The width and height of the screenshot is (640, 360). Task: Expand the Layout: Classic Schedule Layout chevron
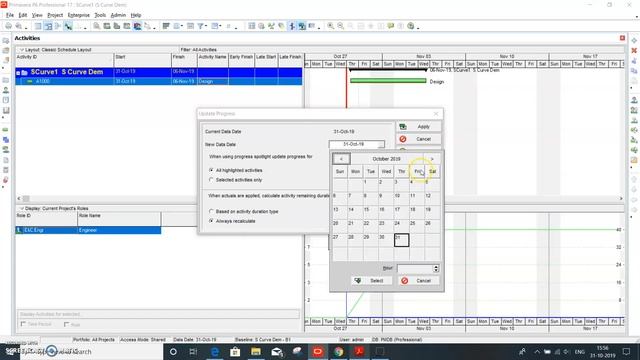click(x=22, y=50)
